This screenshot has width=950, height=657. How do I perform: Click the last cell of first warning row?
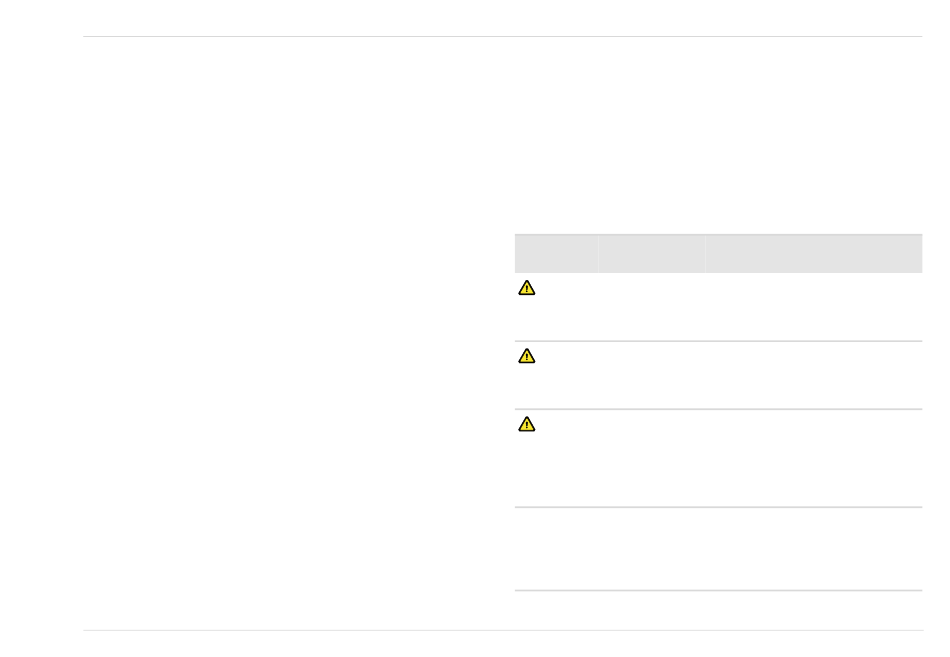[x=814, y=307]
